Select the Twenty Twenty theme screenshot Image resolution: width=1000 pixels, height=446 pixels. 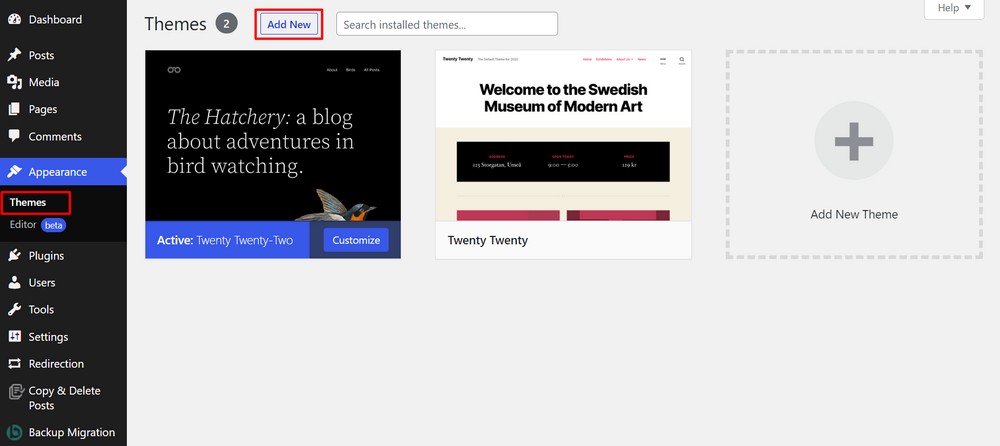563,136
